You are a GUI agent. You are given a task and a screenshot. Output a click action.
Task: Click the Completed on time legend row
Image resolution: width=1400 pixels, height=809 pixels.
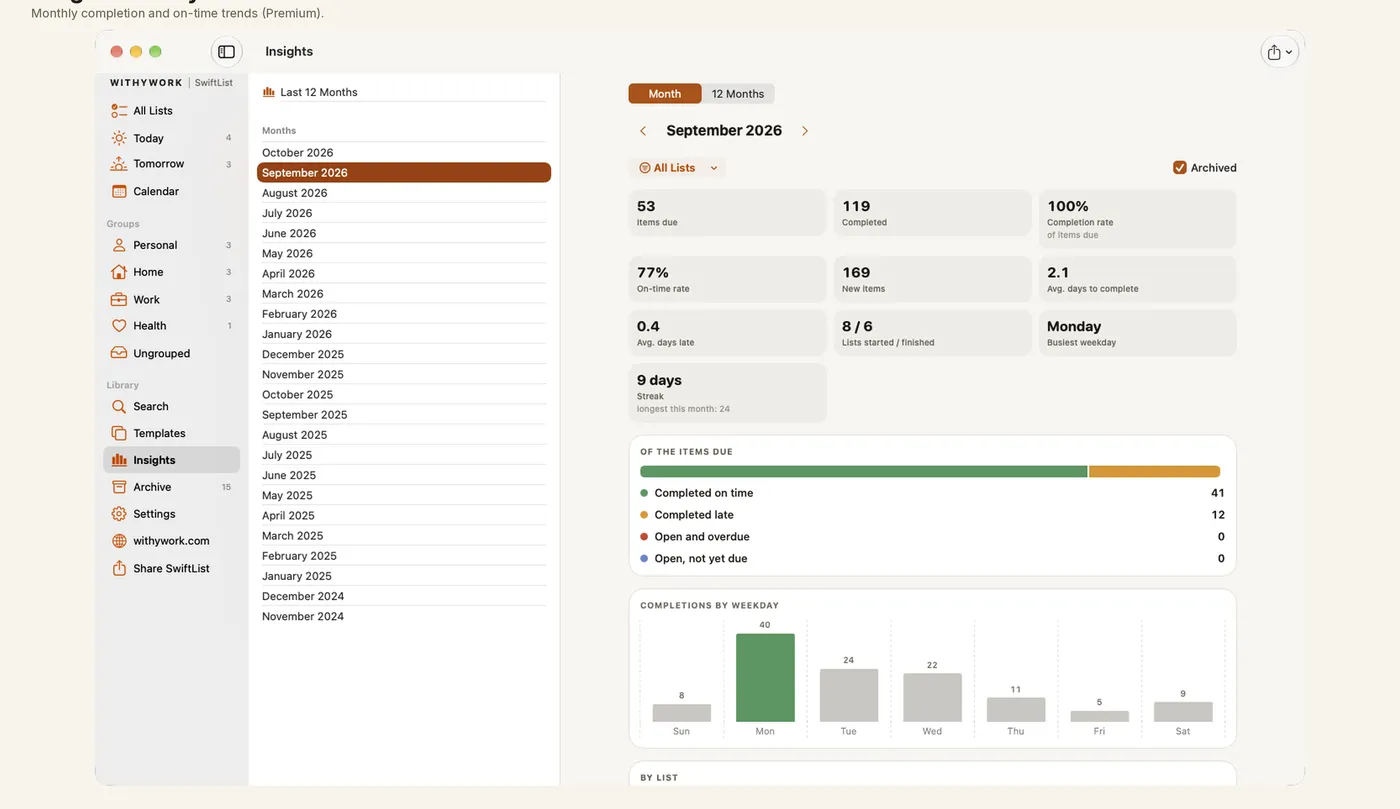(x=932, y=493)
